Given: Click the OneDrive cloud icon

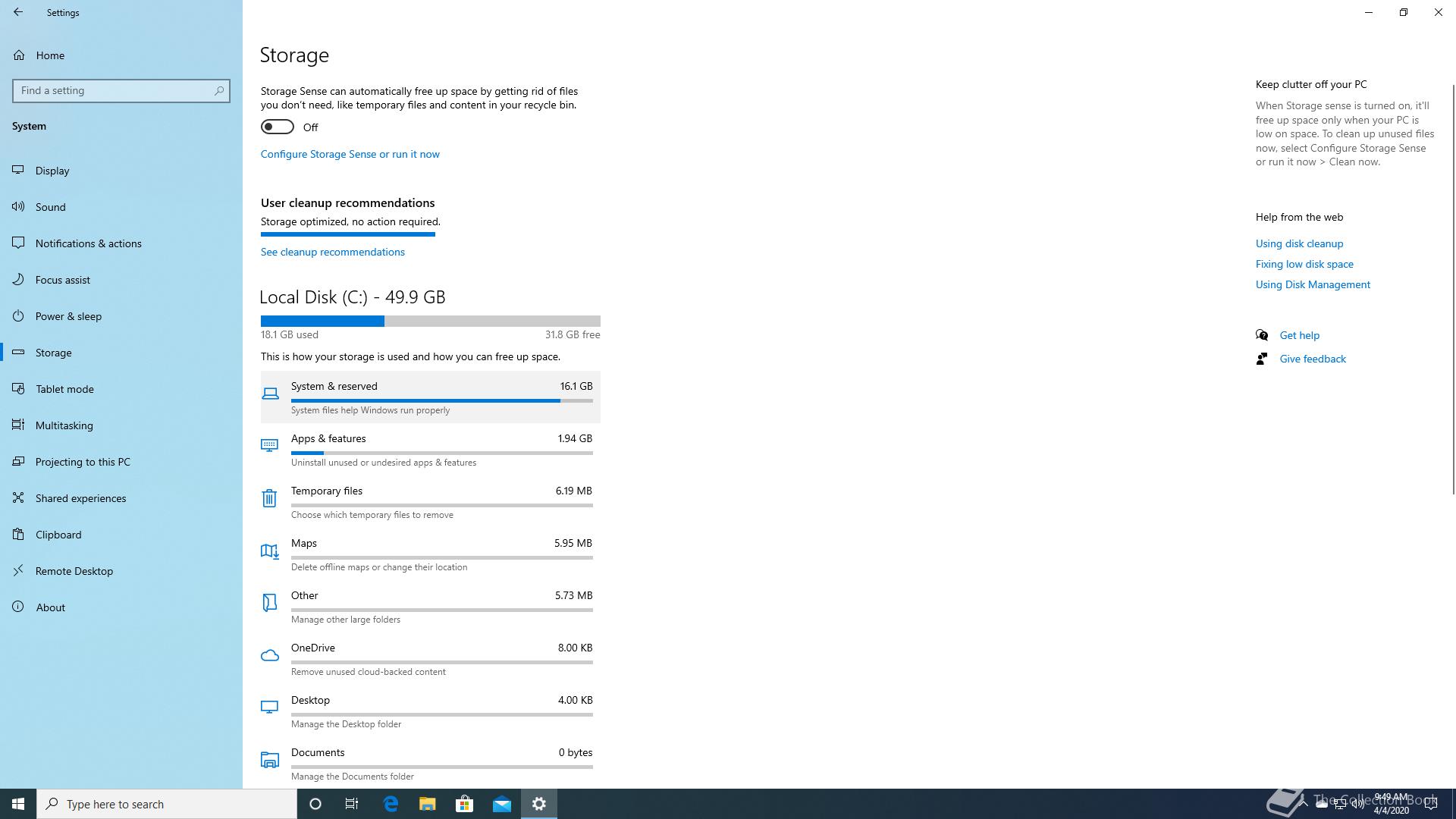Looking at the screenshot, I should click(x=269, y=655).
